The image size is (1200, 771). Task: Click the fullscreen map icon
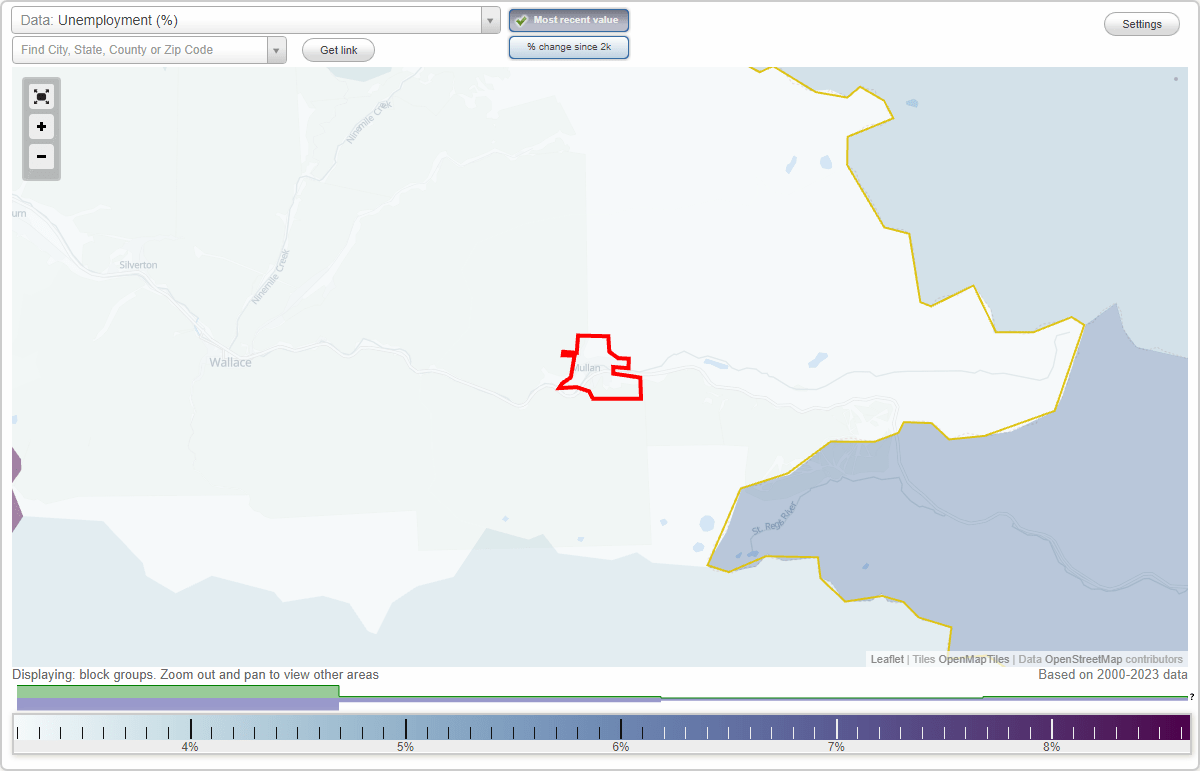coord(41,97)
